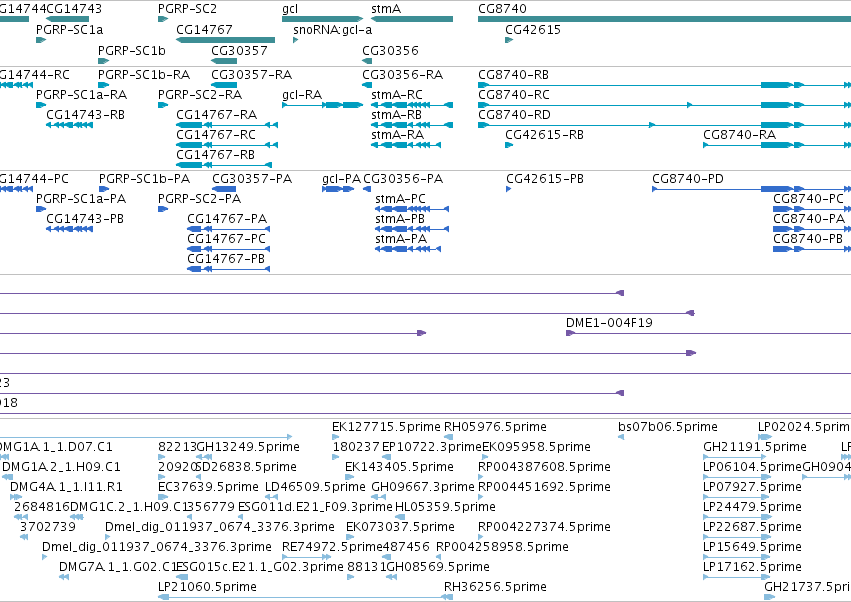Image resolution: width=851 pixels, height=602 pixels.
Task: Select transcript PGRP-SC2-RA
Action: point(163,105)
